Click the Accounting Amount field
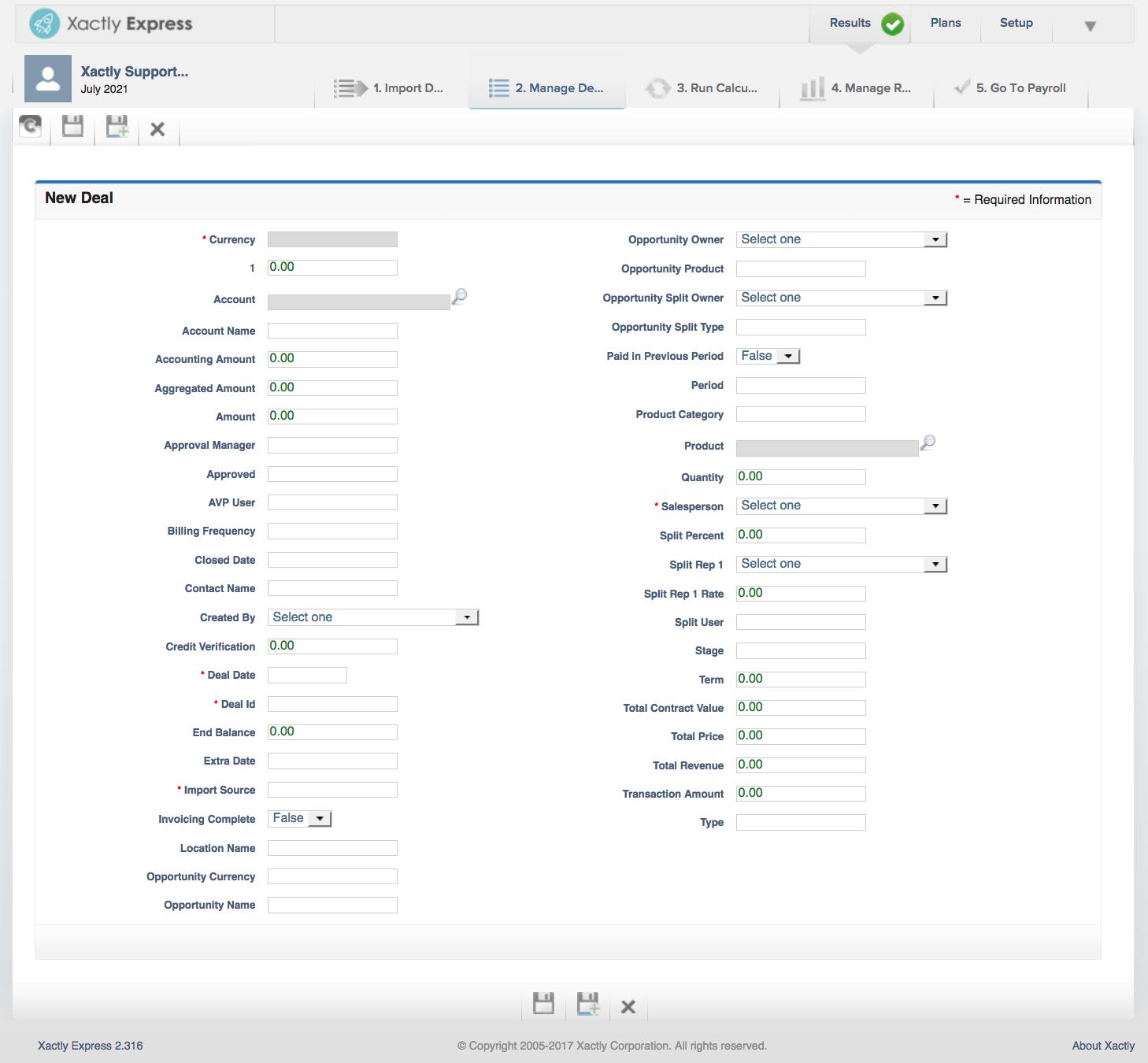This screenshot has height=1063, width=1148. coord(332,359)
